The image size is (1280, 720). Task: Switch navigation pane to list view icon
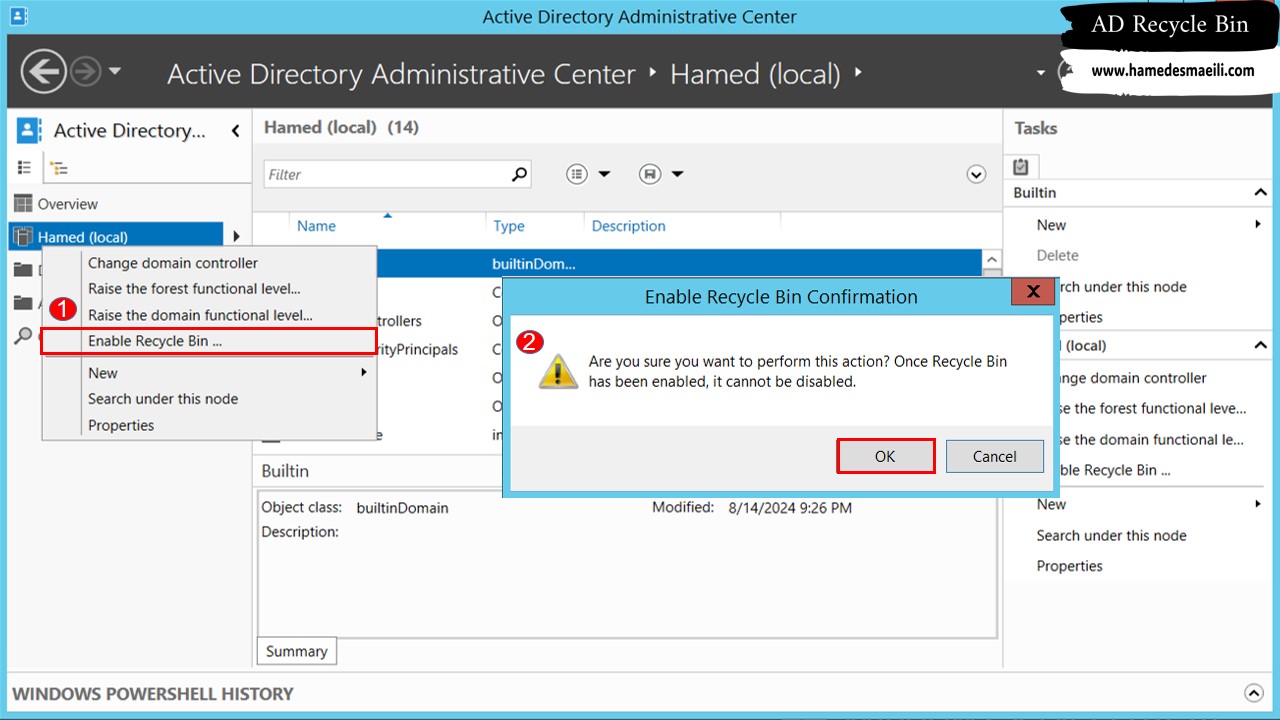25,167
